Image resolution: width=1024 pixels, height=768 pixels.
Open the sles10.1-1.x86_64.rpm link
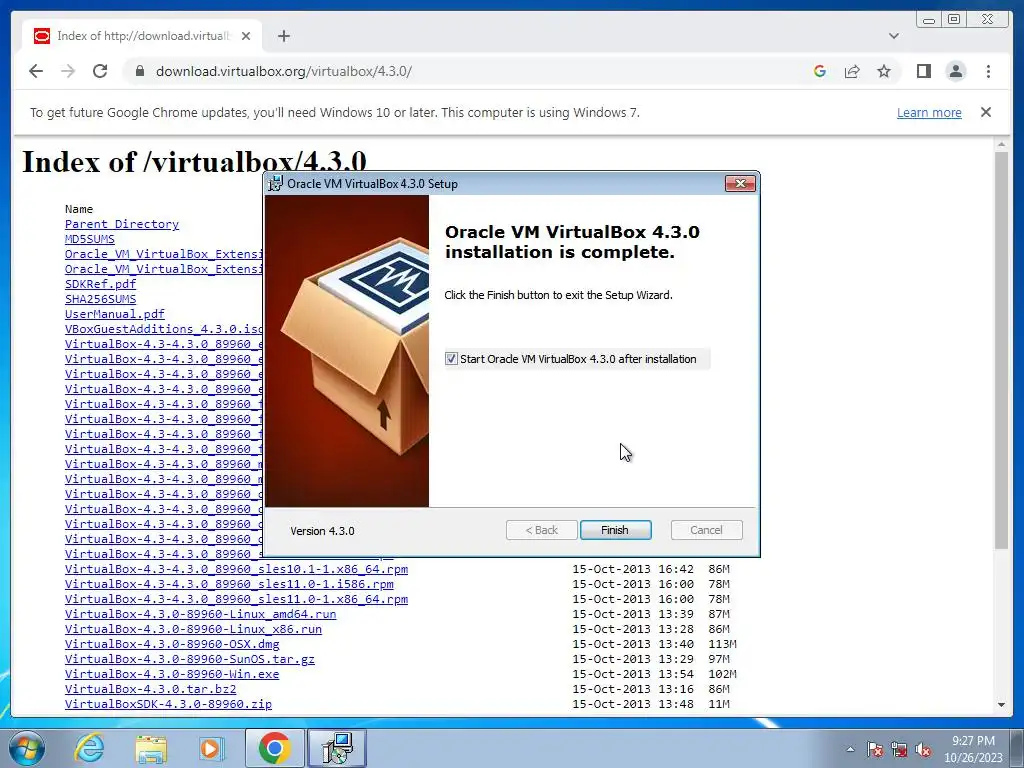236,569
